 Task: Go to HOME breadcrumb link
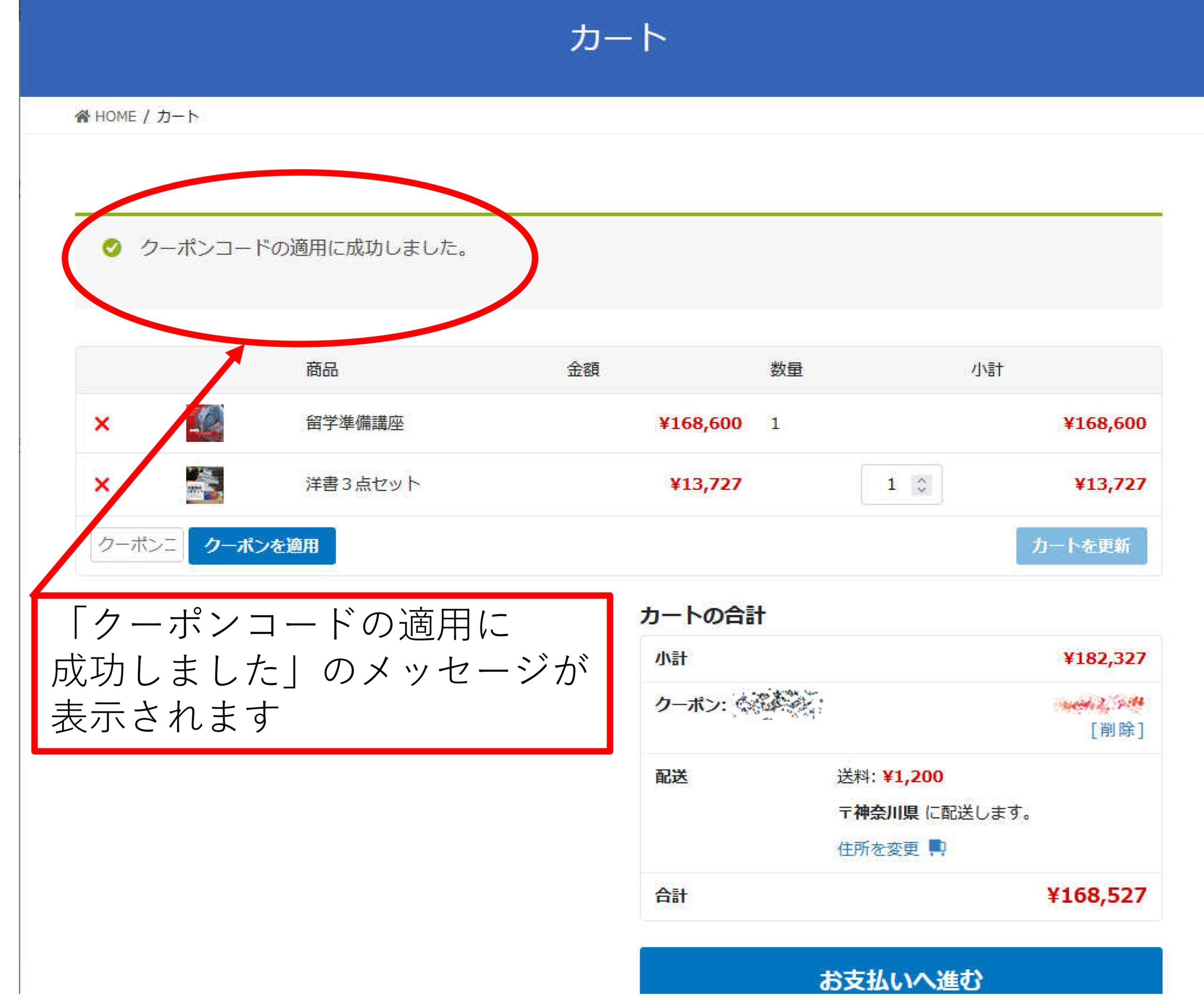click(x=115, y=116)
